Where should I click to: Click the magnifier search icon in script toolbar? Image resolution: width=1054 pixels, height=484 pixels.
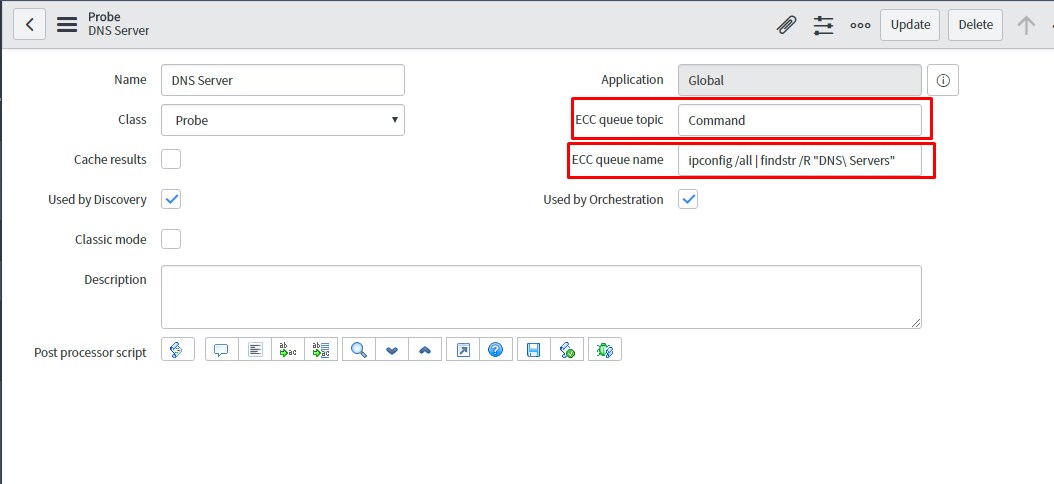click(358, 349)
